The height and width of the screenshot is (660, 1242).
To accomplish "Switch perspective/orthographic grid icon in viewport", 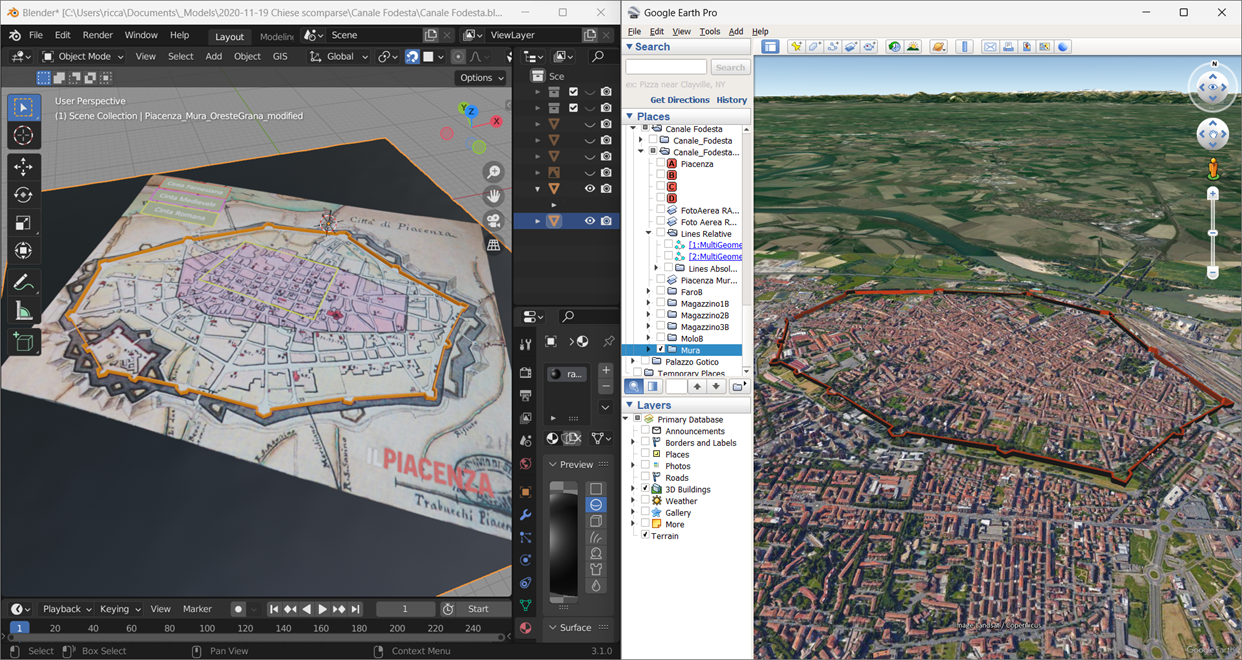I will (493, 245).
